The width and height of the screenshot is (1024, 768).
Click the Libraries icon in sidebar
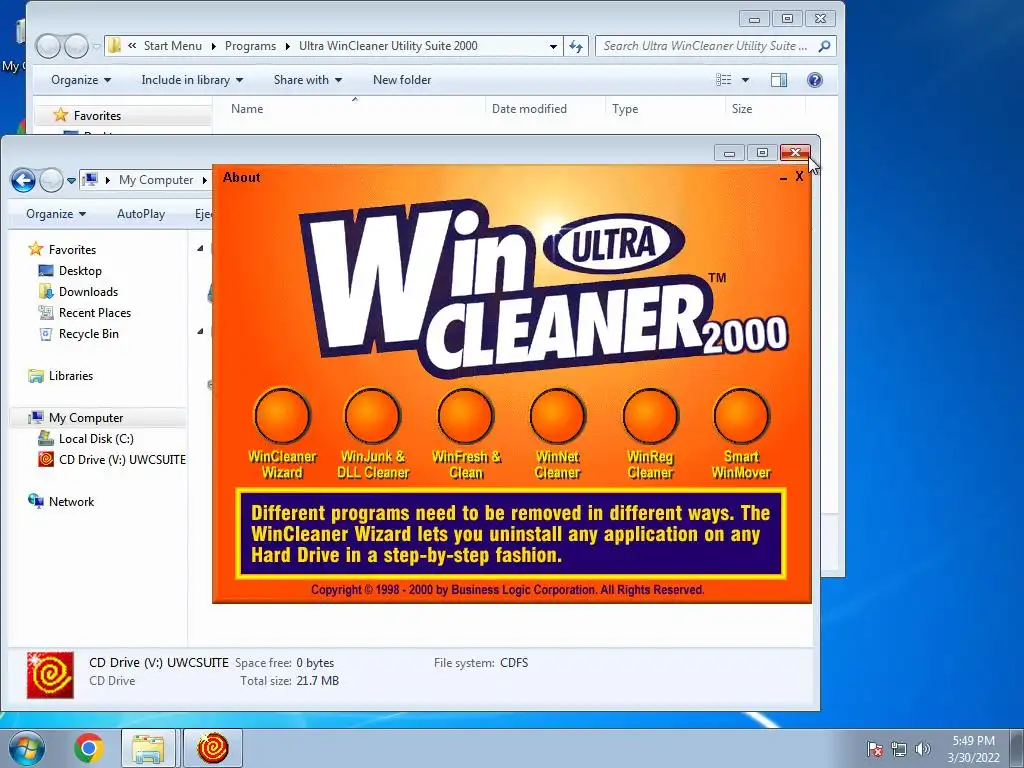(35, 376)
